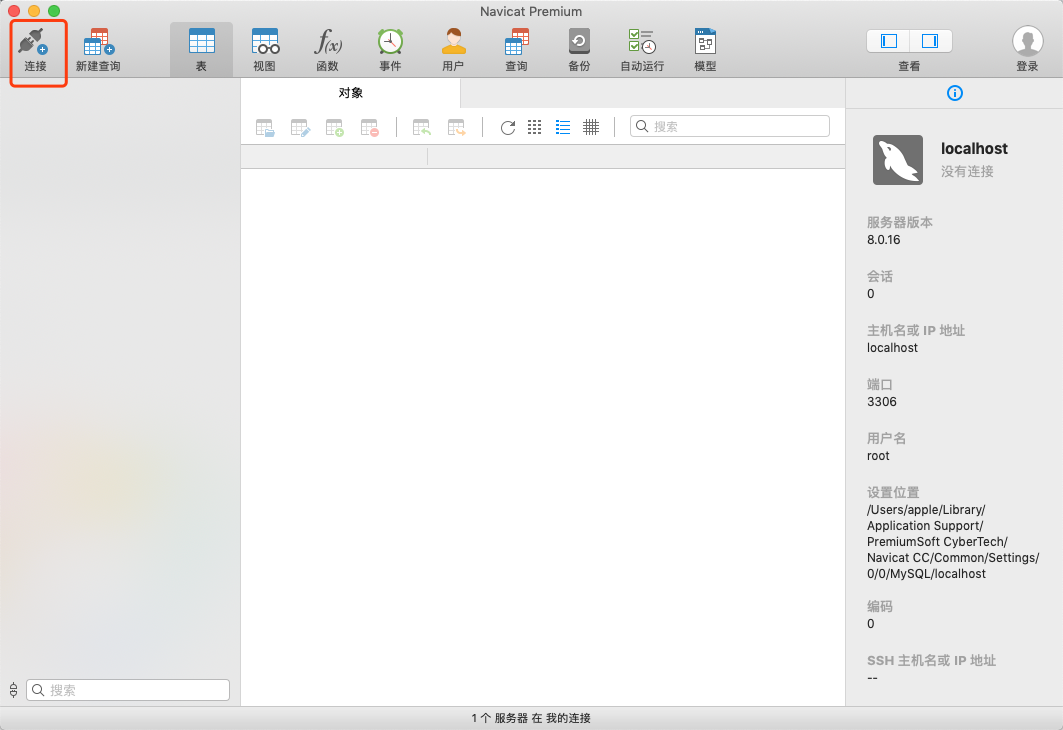Click the objects 搜索 search field
The width and height of the screenshot is (1063, 730).
coord(729,126)
